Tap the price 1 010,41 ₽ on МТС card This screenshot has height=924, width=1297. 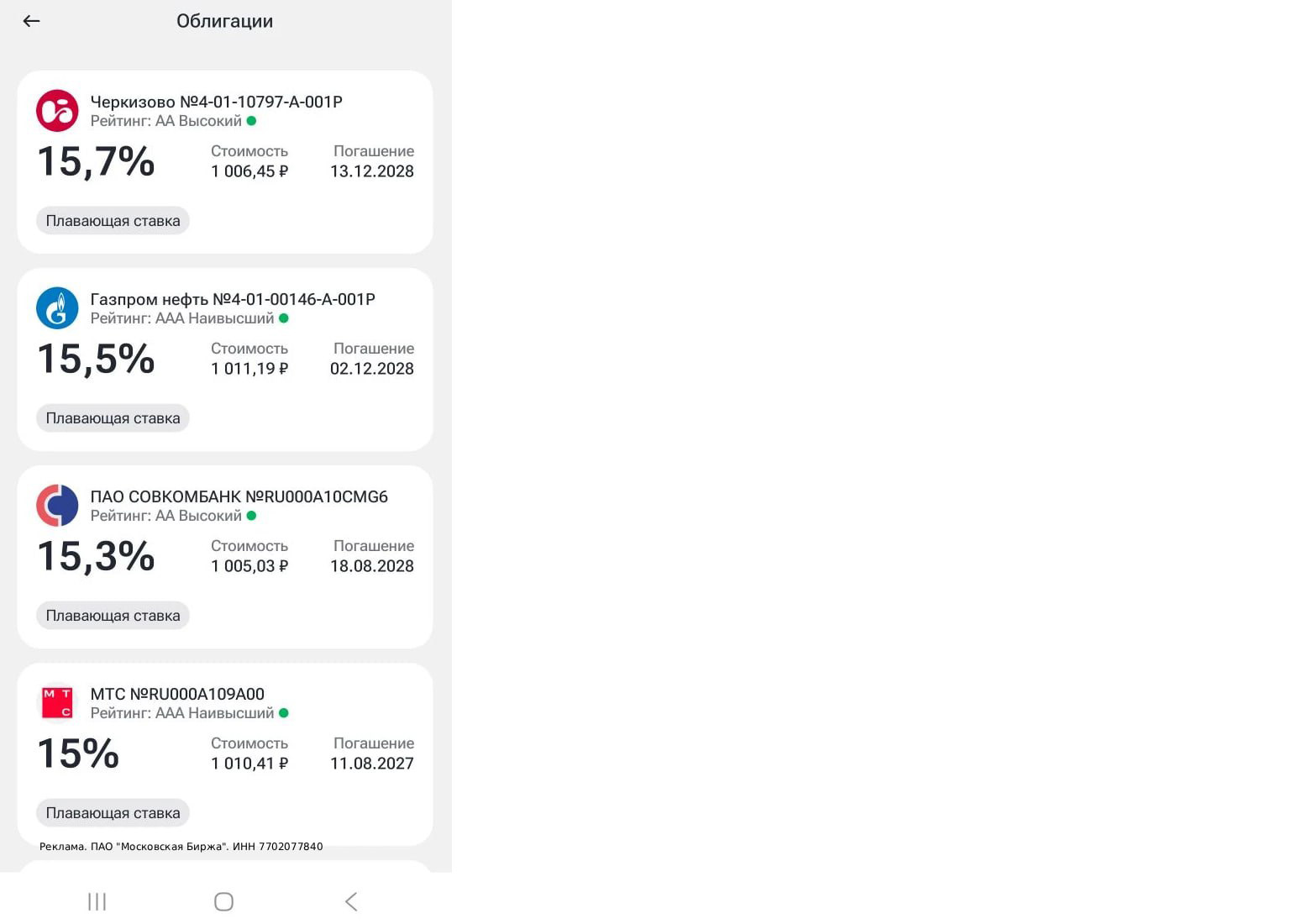pyautogui.click(x=249, y=764)
